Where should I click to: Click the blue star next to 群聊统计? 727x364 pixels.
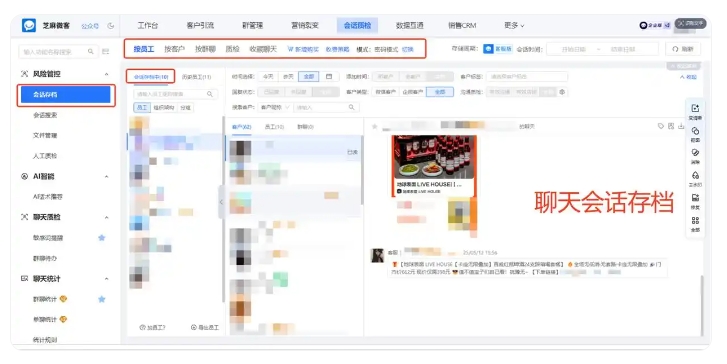click(x=102, y=299)
